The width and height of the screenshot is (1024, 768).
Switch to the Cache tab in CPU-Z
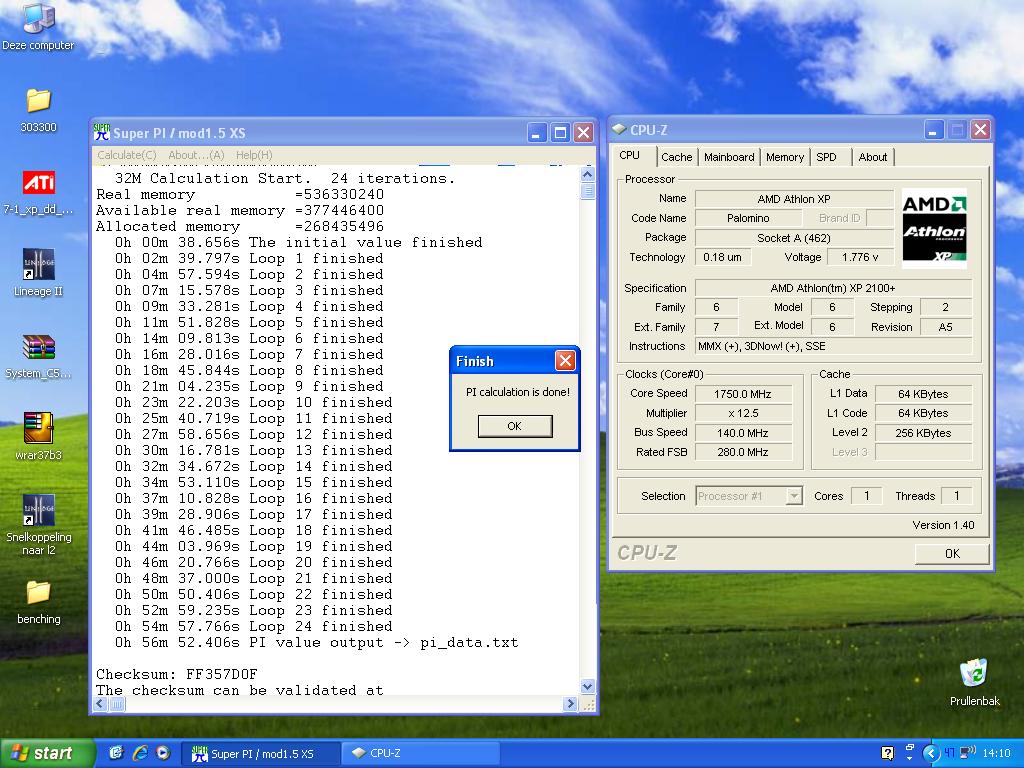click(x=677, y=157)
